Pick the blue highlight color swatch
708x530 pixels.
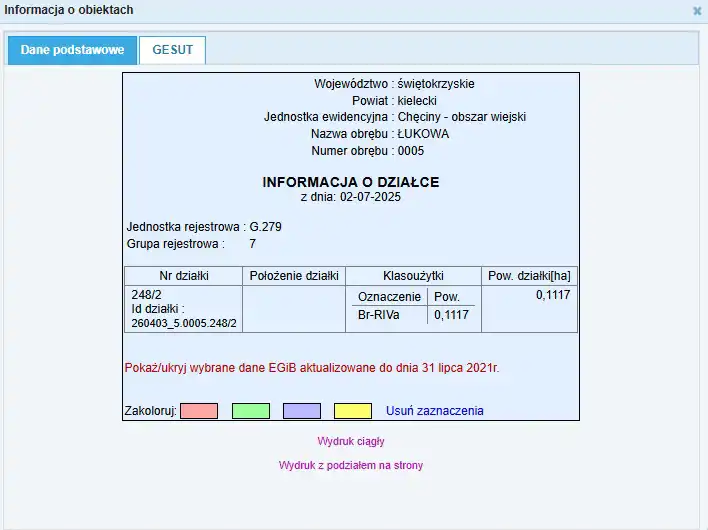tap(301, 411)
